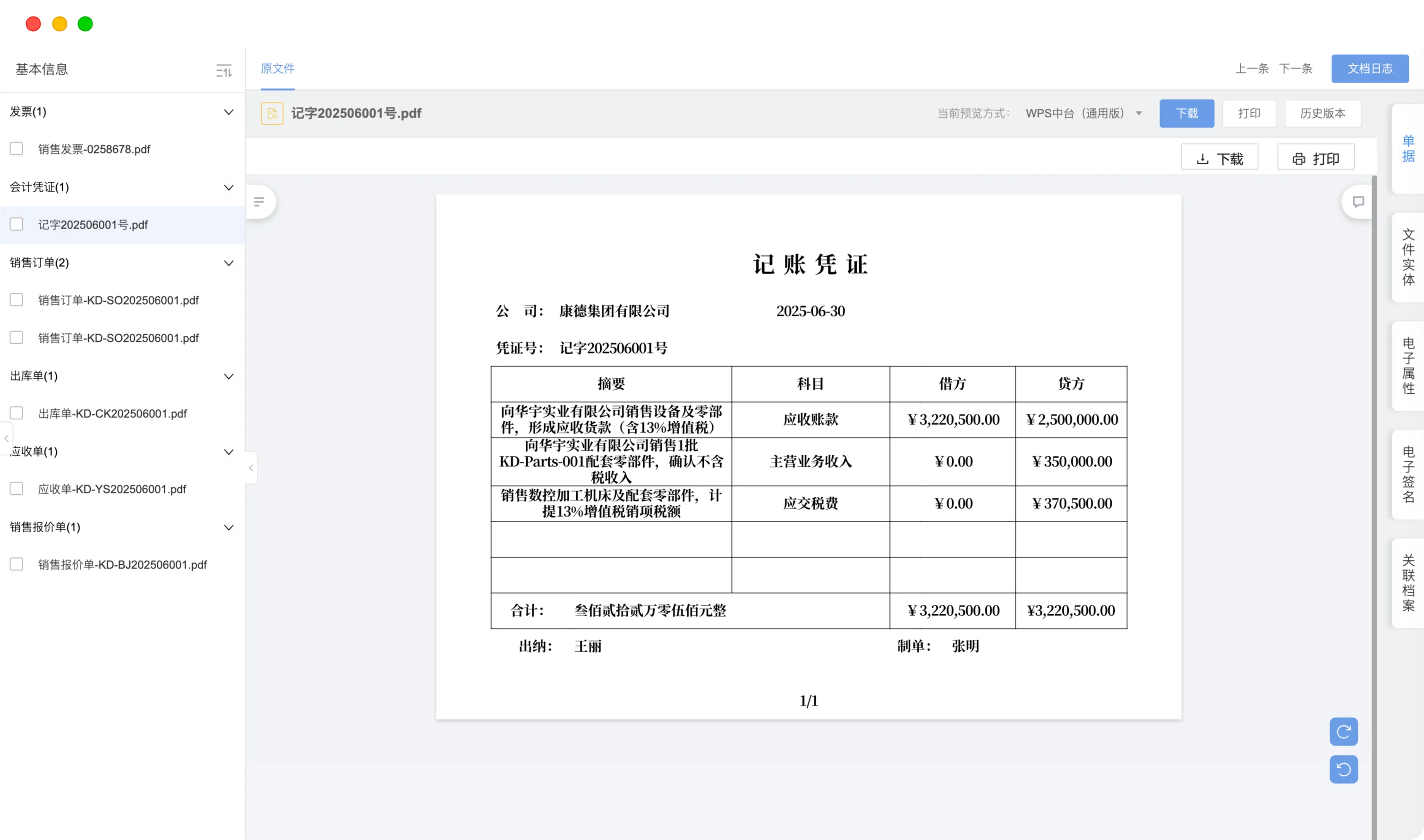Click the total 叁佰贰拾贰万零伍佰元整 text
The image size is (1424, 840).
pos(650,610)
